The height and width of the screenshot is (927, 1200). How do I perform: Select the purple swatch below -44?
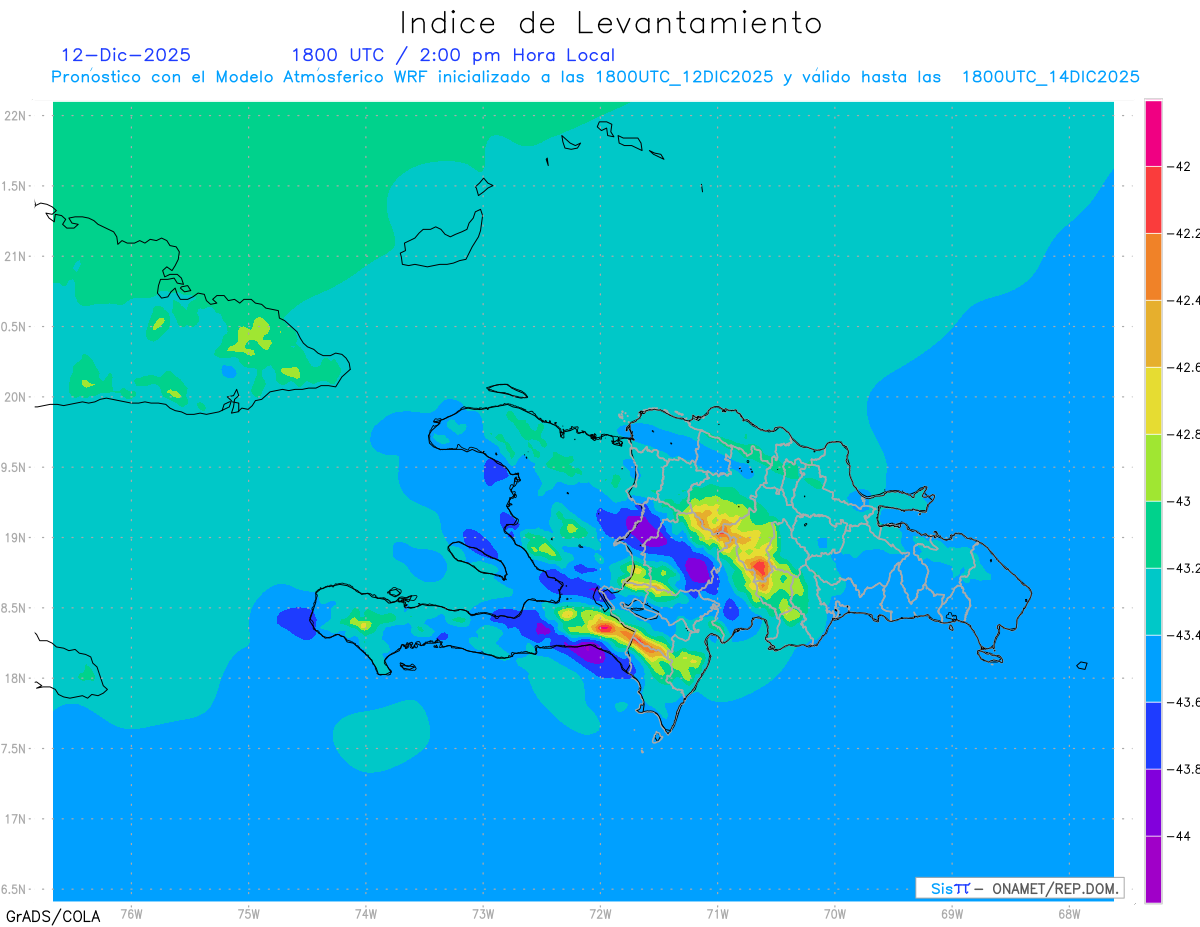(1153, 869)
